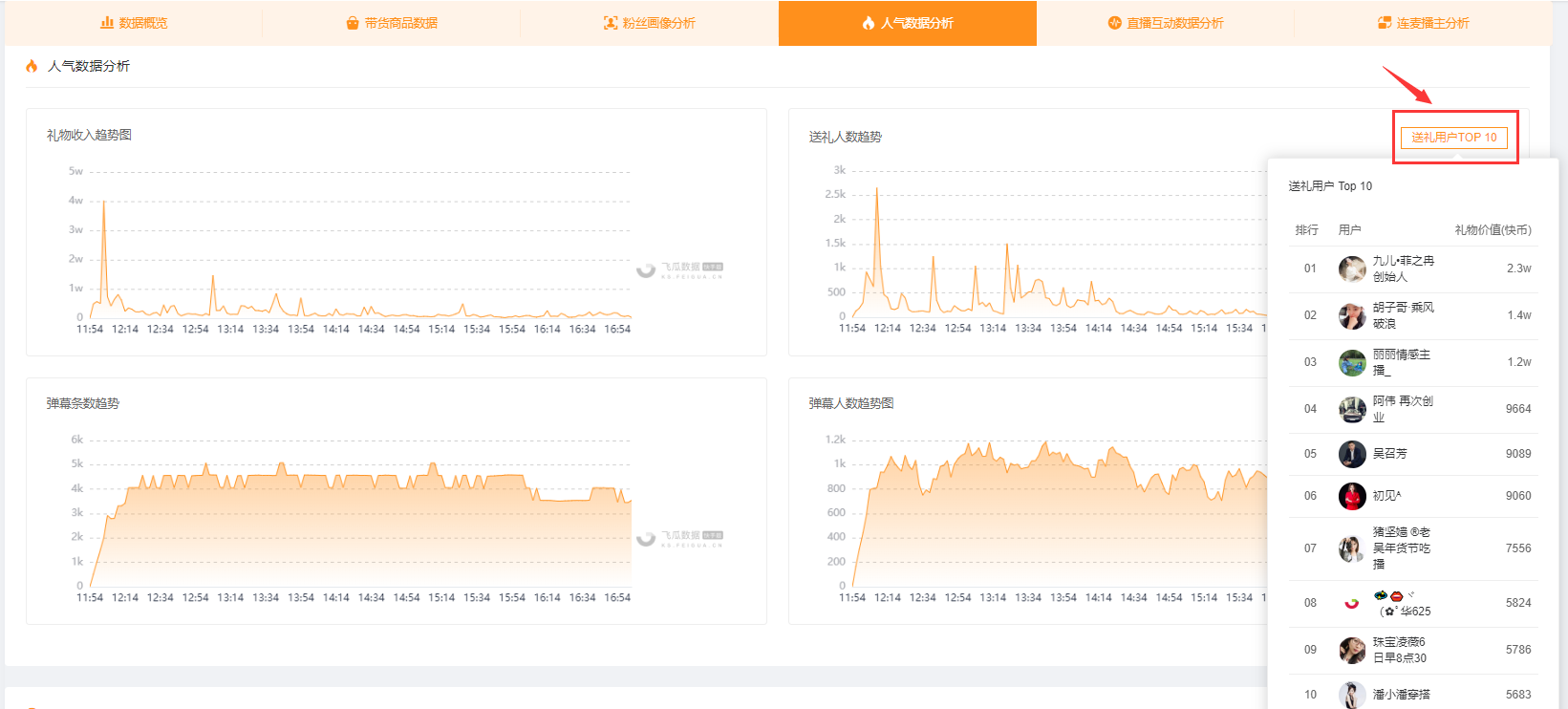Select user 胡子哥·乘风破浪 in gift ranking
The image size is (1568, 709).
(x=1404, y=315)
